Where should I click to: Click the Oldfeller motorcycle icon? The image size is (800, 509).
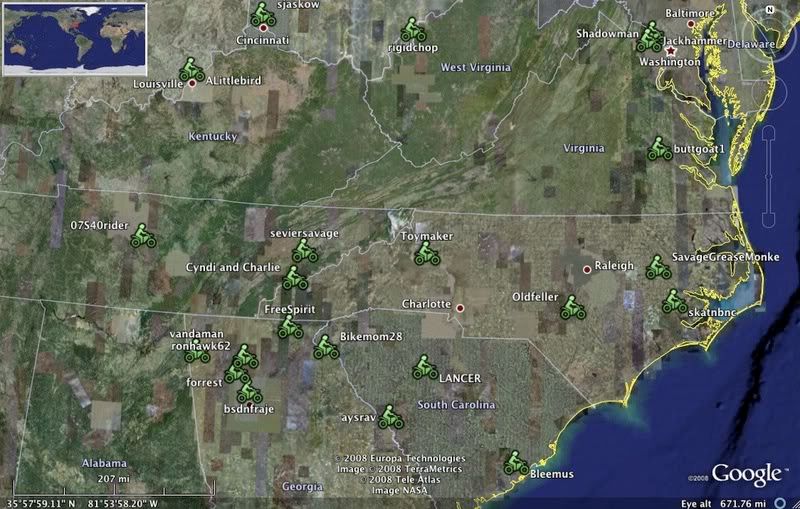click(572, 308)
